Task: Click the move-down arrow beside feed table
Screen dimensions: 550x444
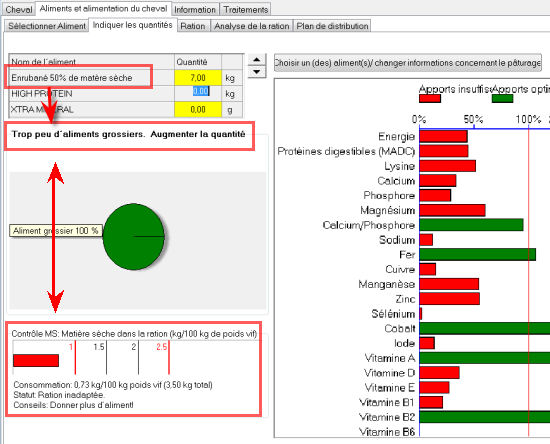Action: [x=257, y=72]
